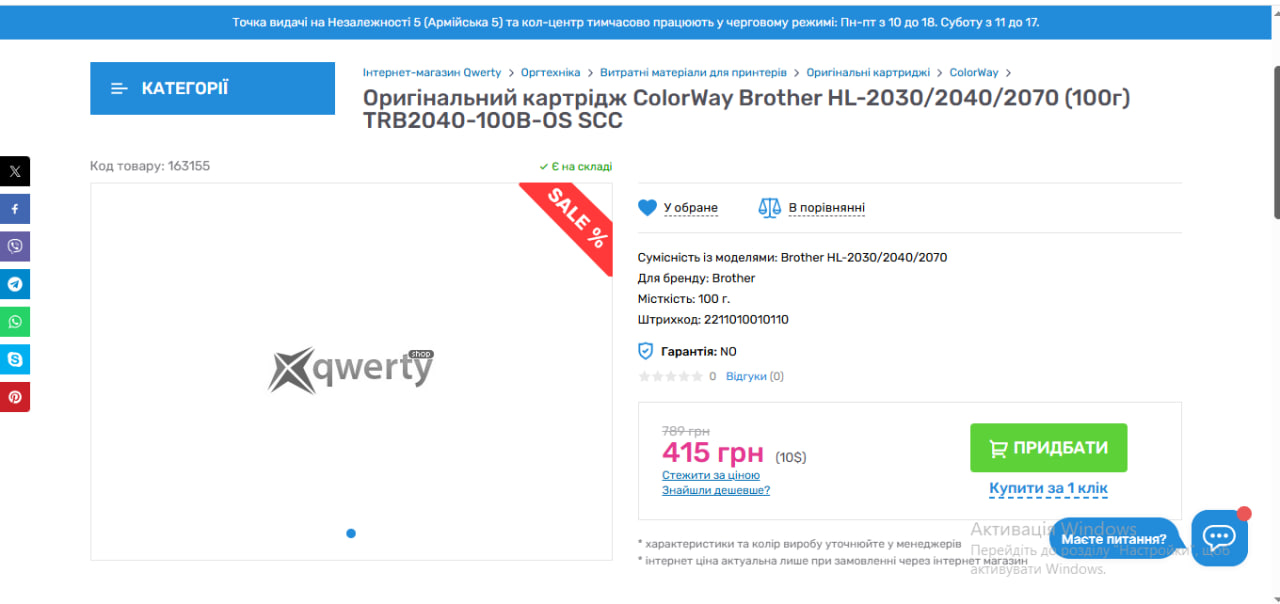Viewport: 1280px width, 604px height.
Task: Share via the Skype icon
Action: coord(15,359)
